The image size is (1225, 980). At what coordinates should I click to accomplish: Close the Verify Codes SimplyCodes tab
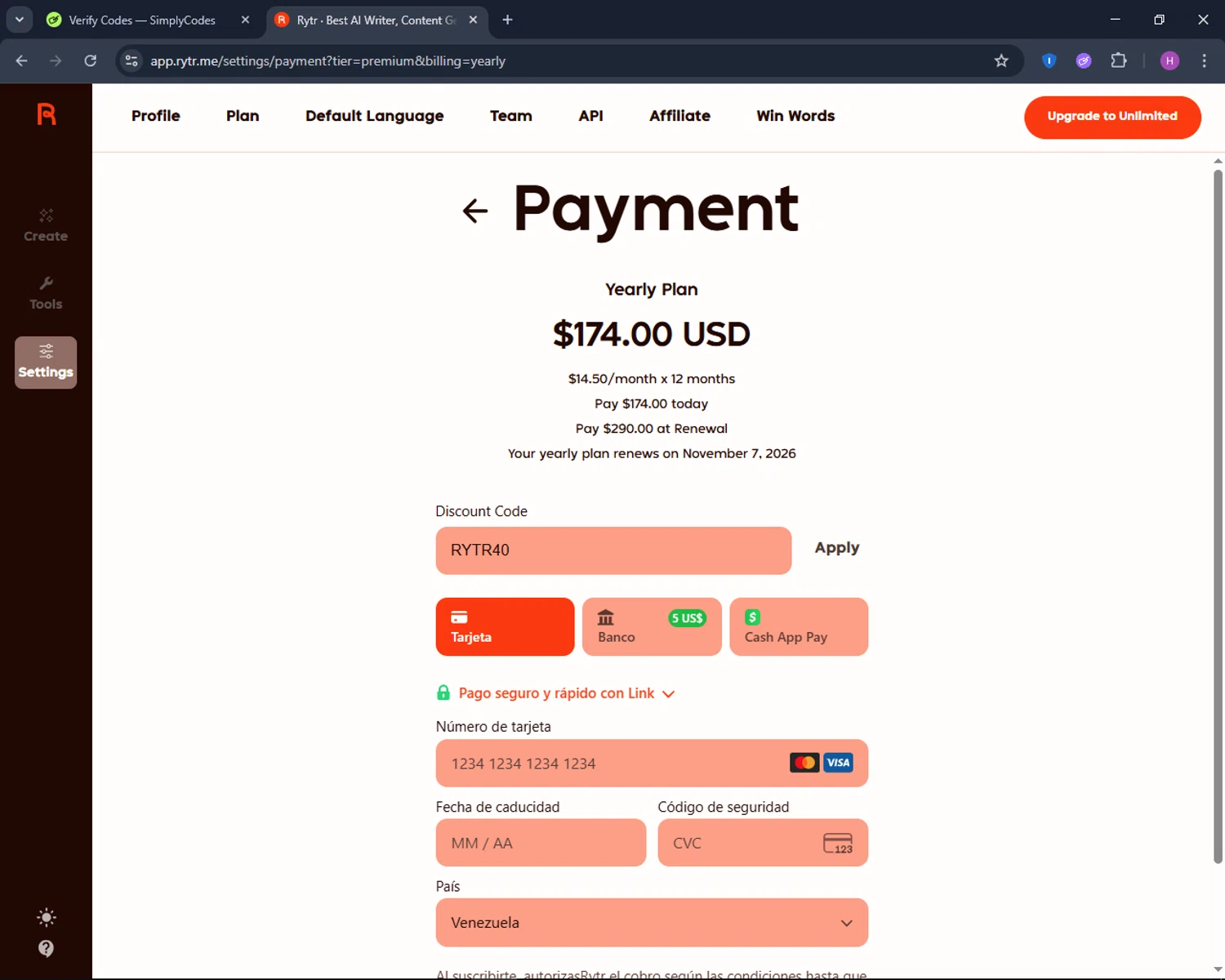point(245,20)
